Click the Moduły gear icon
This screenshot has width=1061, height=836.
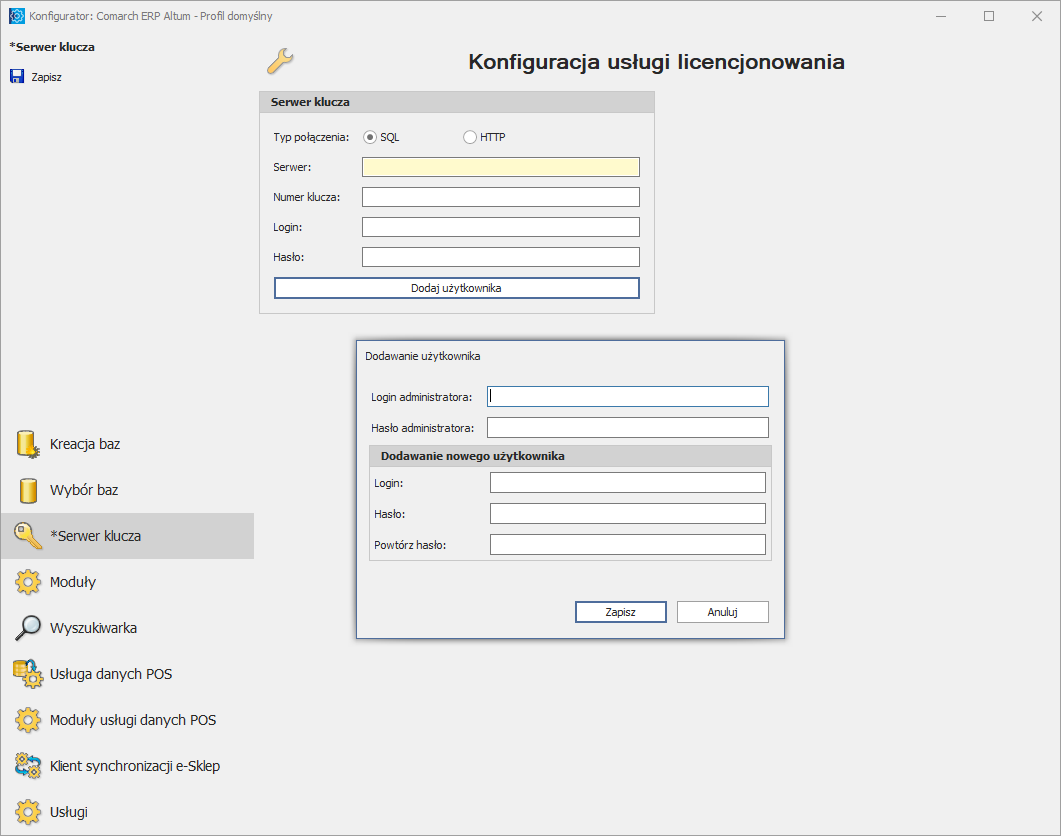tap(28, 582)
